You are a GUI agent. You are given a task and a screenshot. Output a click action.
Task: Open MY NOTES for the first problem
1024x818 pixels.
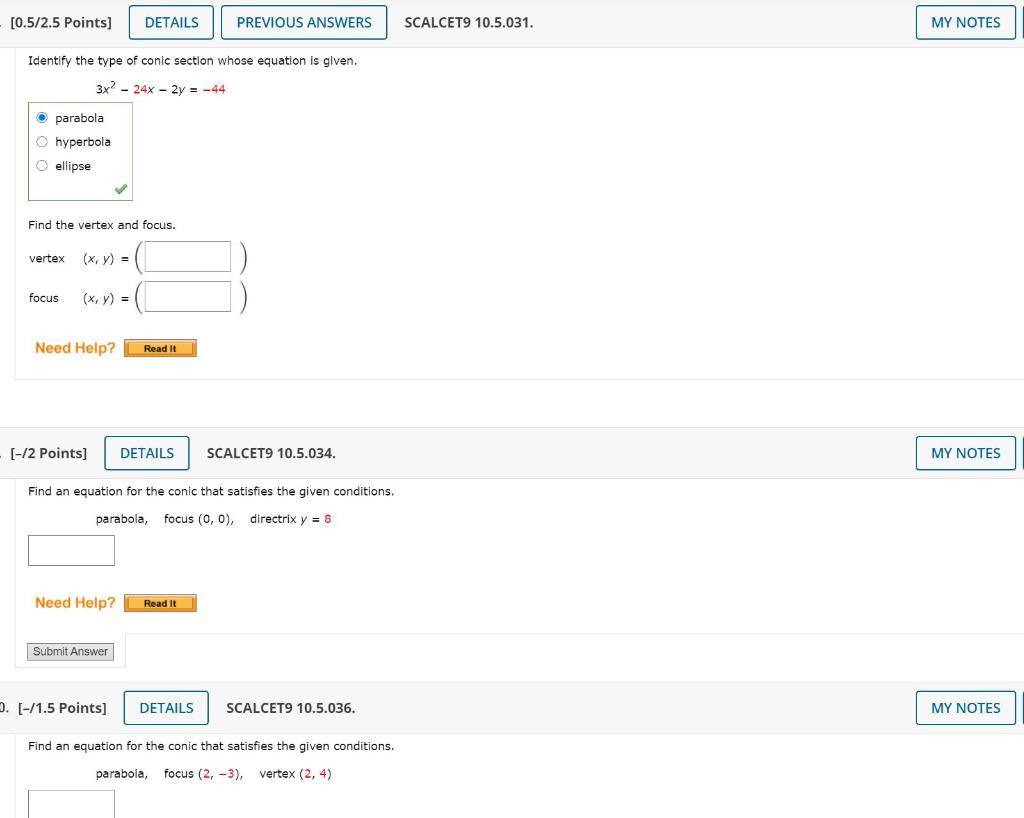[x=964, y=22]
